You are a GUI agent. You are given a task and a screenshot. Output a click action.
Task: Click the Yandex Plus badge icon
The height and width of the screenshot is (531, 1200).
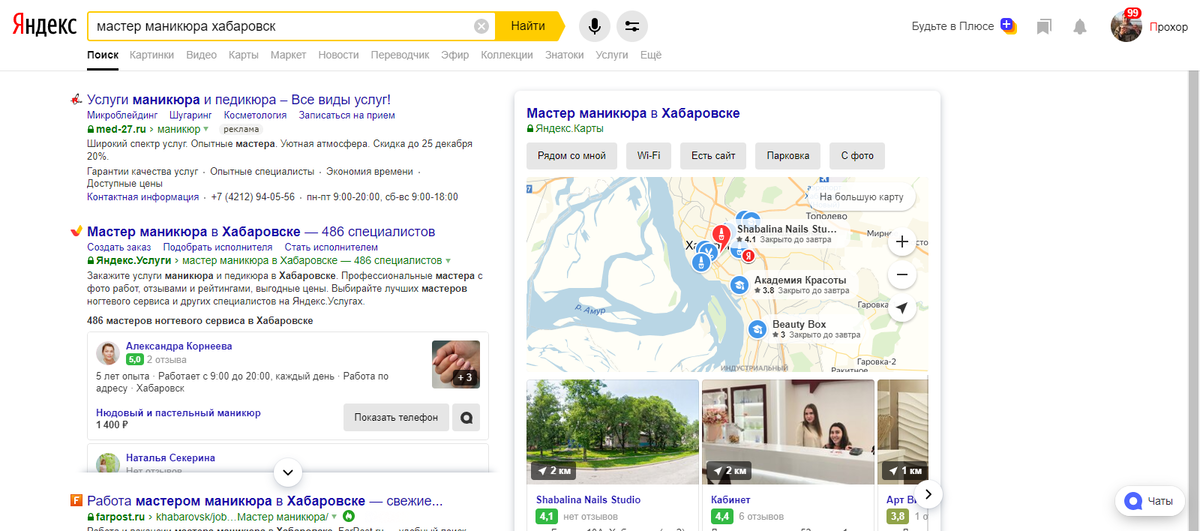coord(1008,26)
